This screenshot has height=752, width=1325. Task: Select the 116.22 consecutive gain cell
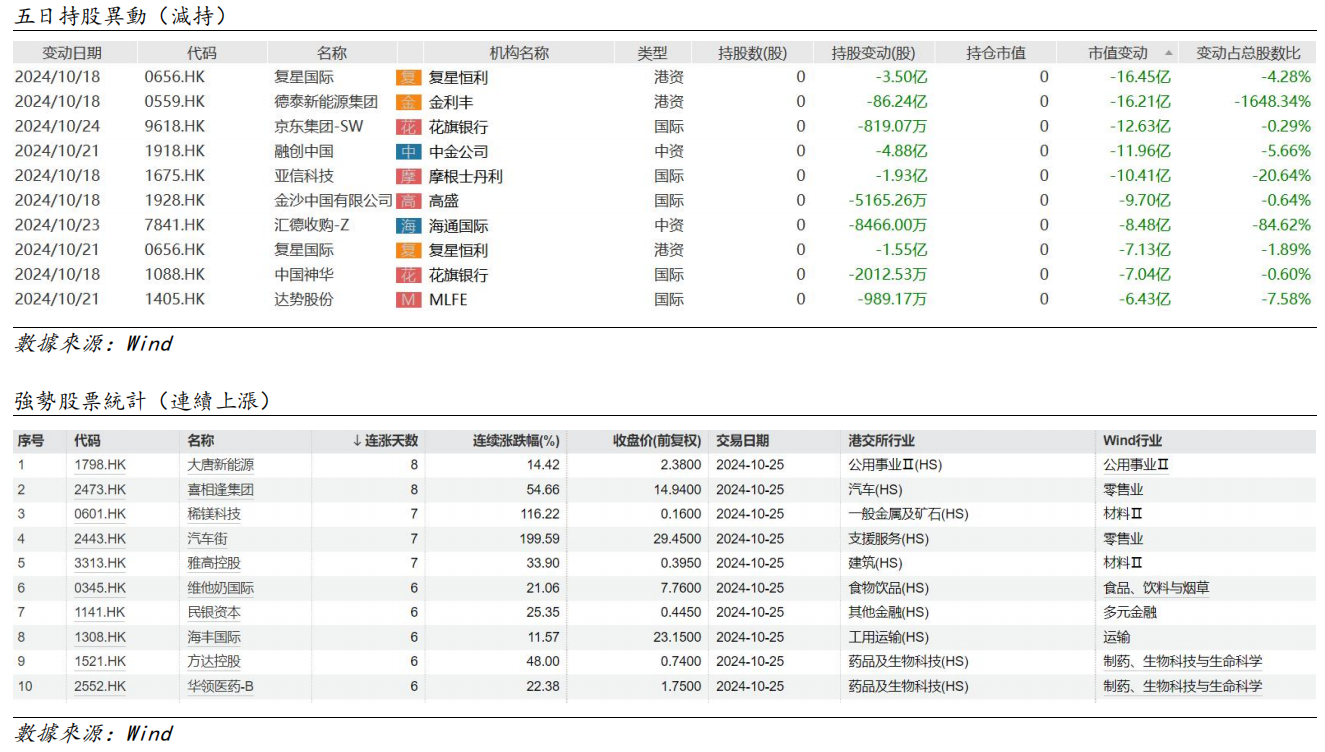coord(539,514)
